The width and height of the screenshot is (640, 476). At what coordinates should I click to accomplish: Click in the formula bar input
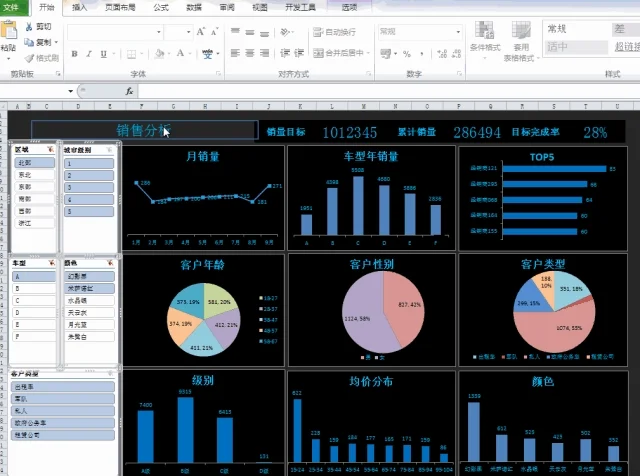389,91
